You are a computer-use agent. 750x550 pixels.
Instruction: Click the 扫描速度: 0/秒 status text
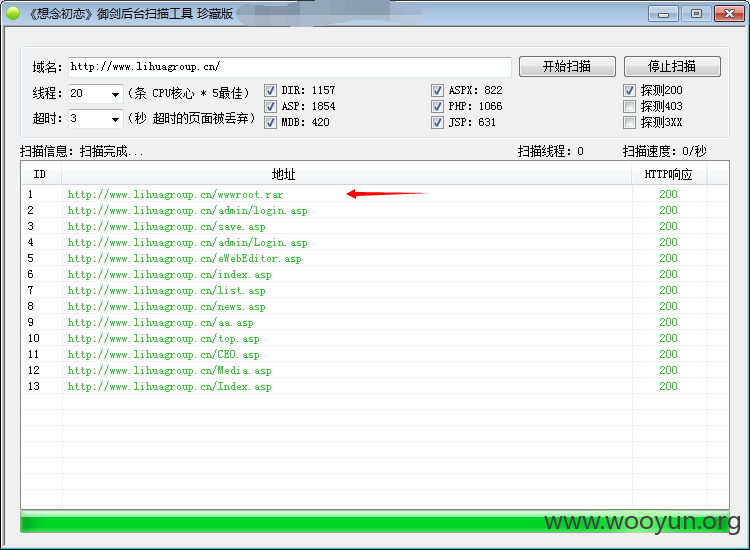pos(664,152)
